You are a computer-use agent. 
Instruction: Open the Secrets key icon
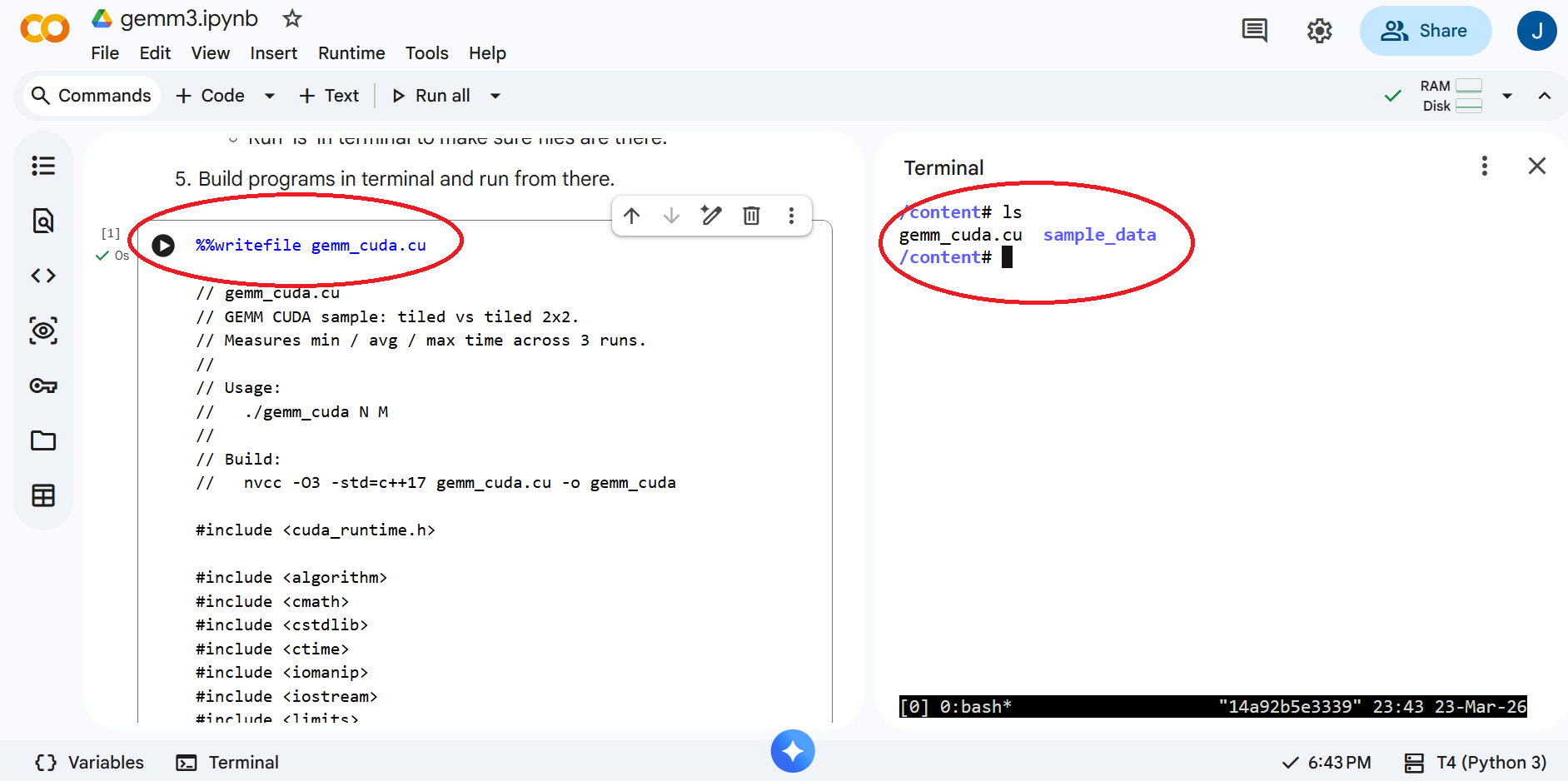(43, 386)
